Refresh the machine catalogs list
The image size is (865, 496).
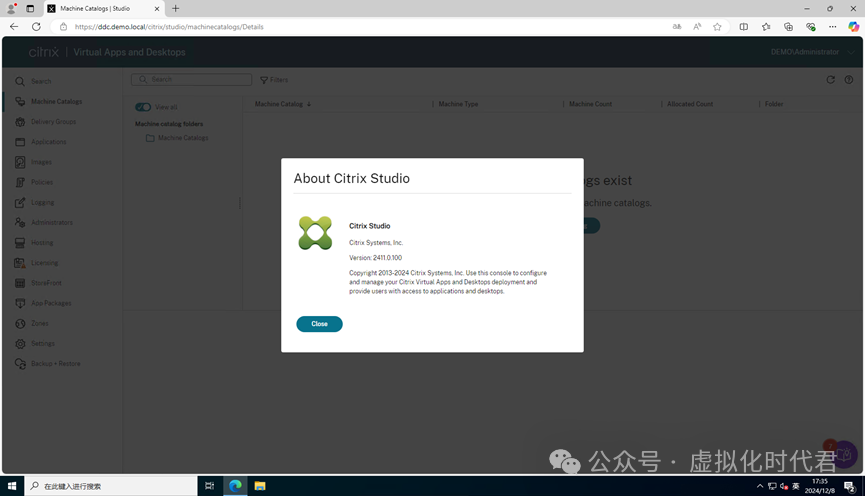tap(830, 80)
